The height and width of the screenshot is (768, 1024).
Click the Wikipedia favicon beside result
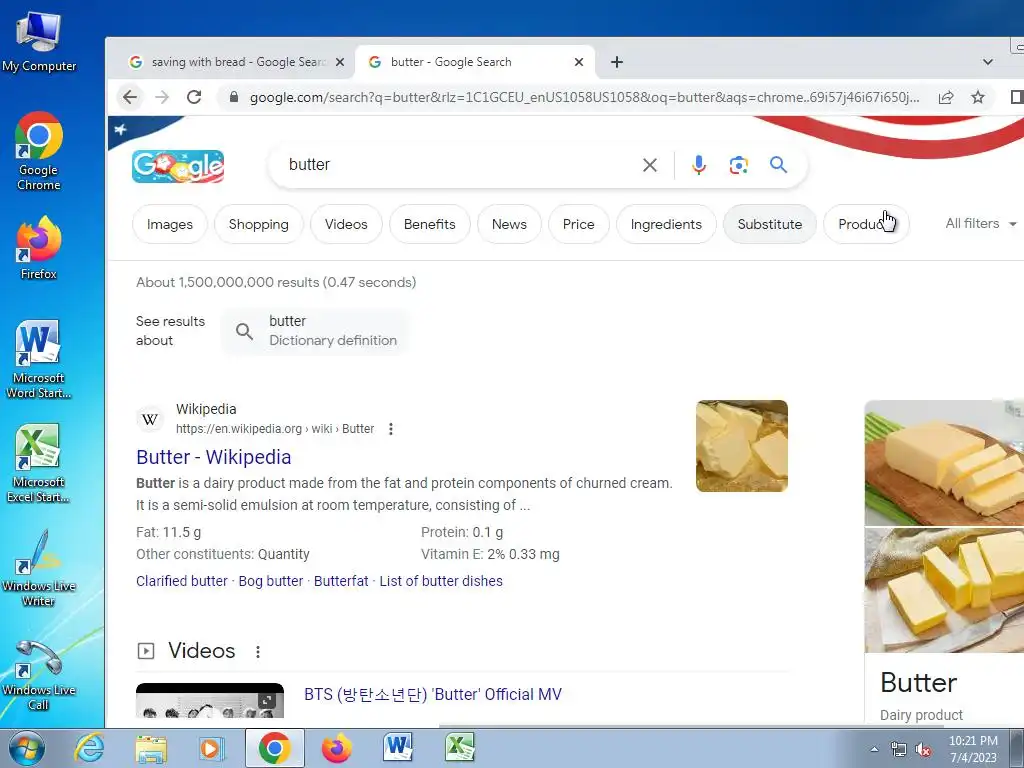[x=150, y=419]
